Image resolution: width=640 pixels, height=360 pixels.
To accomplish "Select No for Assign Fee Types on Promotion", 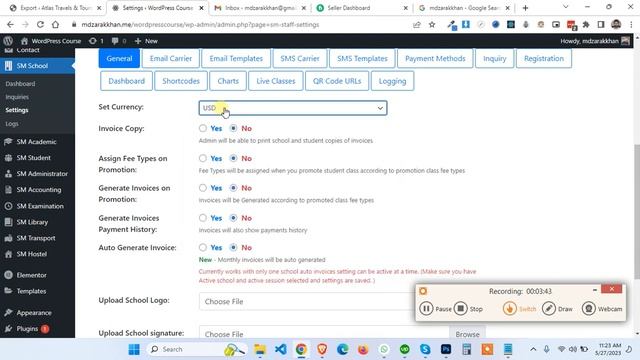I will pyautogui.click(x=233, y=158).
